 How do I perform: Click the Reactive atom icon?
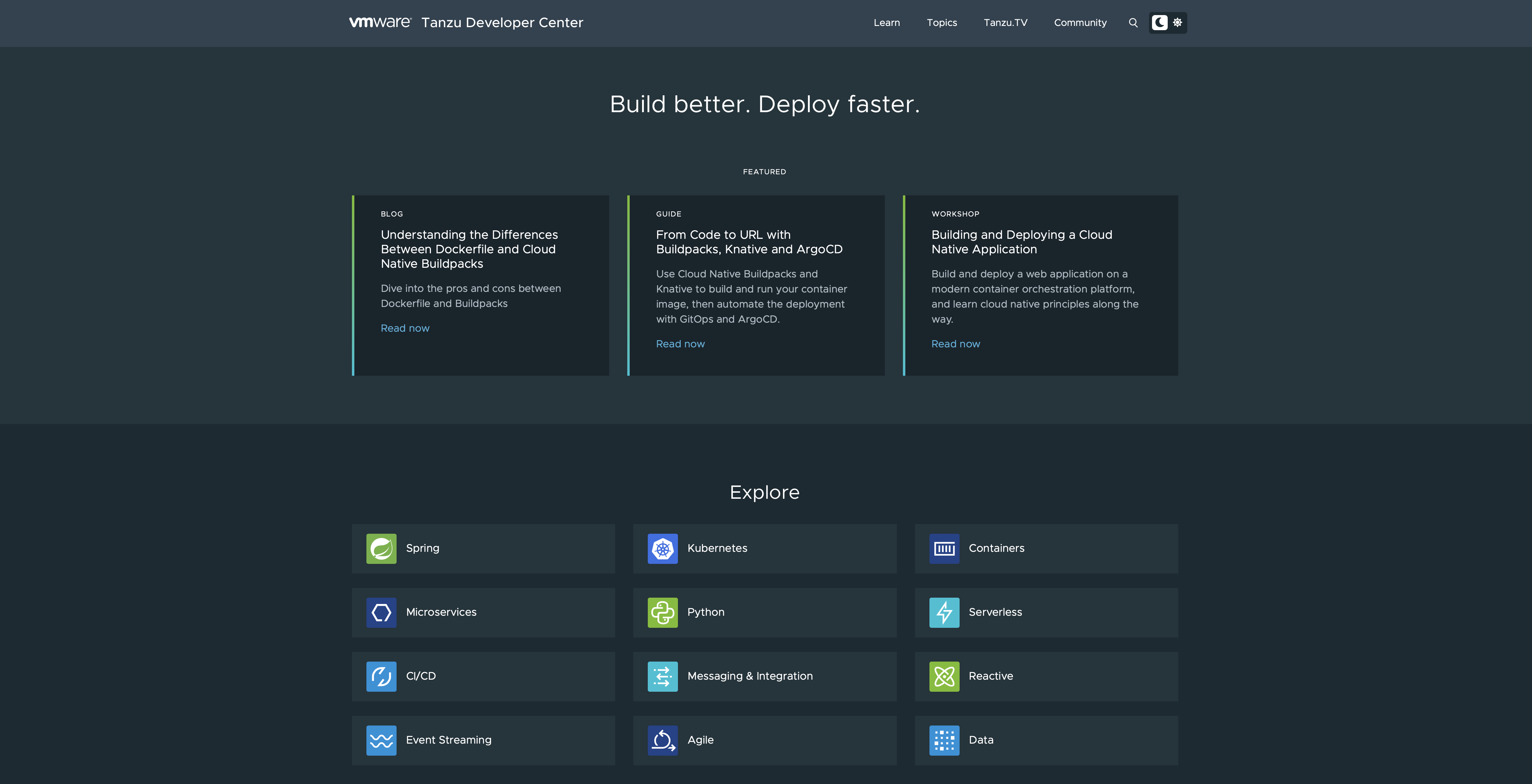tap(944, 676)
